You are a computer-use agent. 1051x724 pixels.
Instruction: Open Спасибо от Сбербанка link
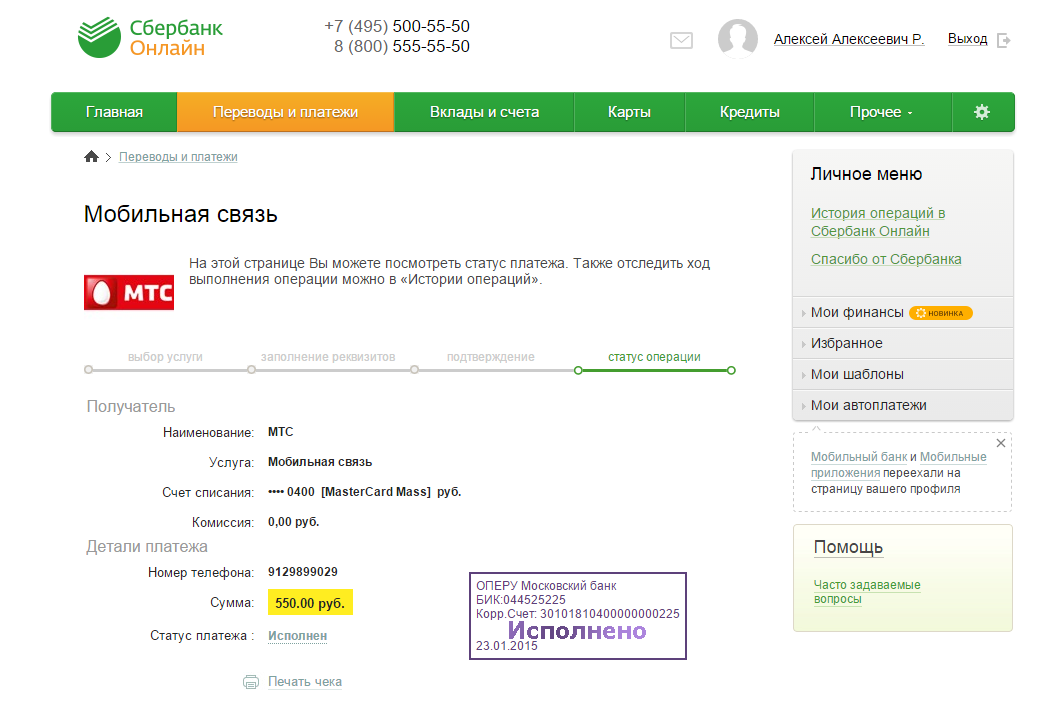point(885,259)
